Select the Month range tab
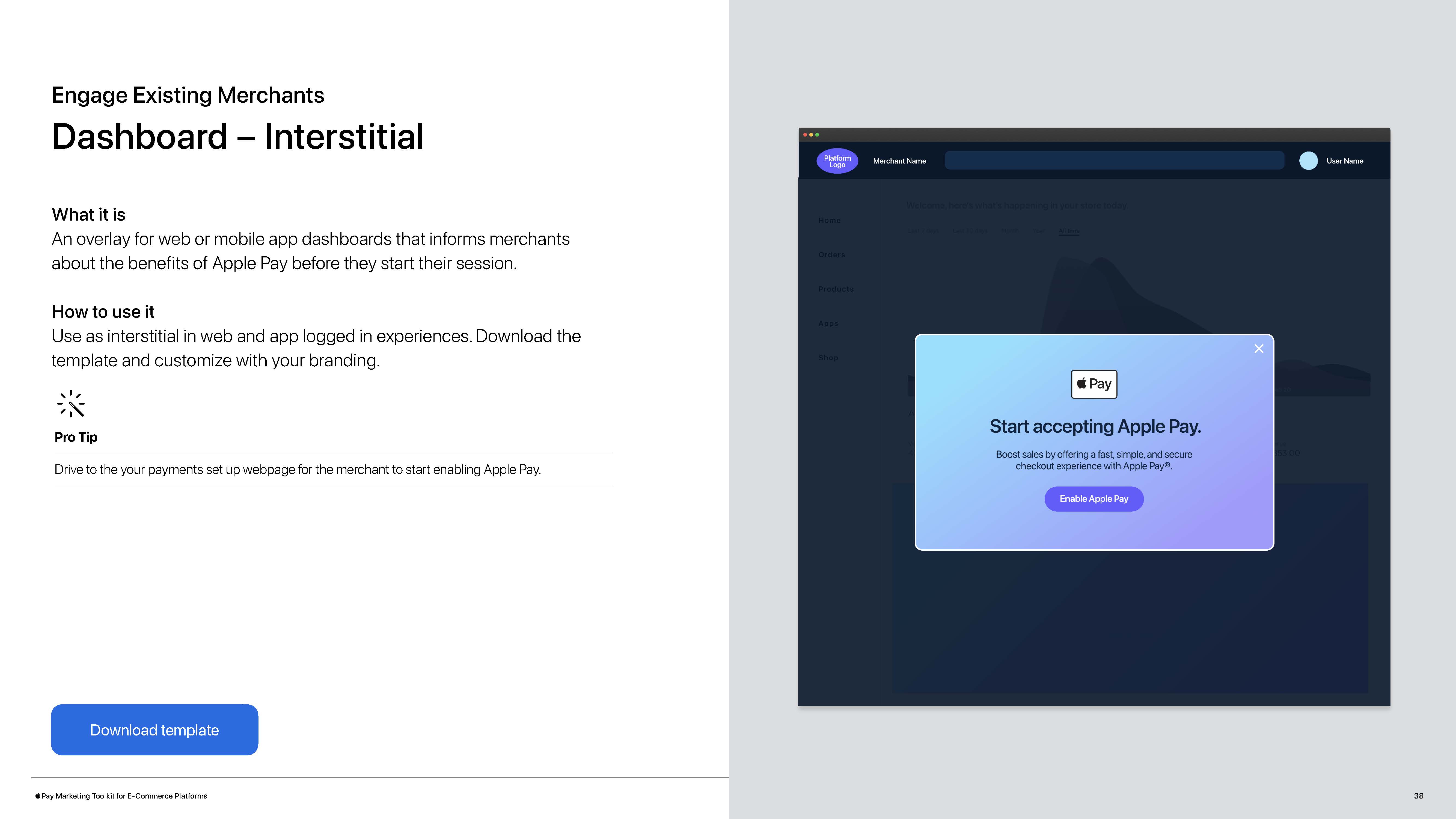This screenshot has height=819, width=1456. [x=1009, y=231]
